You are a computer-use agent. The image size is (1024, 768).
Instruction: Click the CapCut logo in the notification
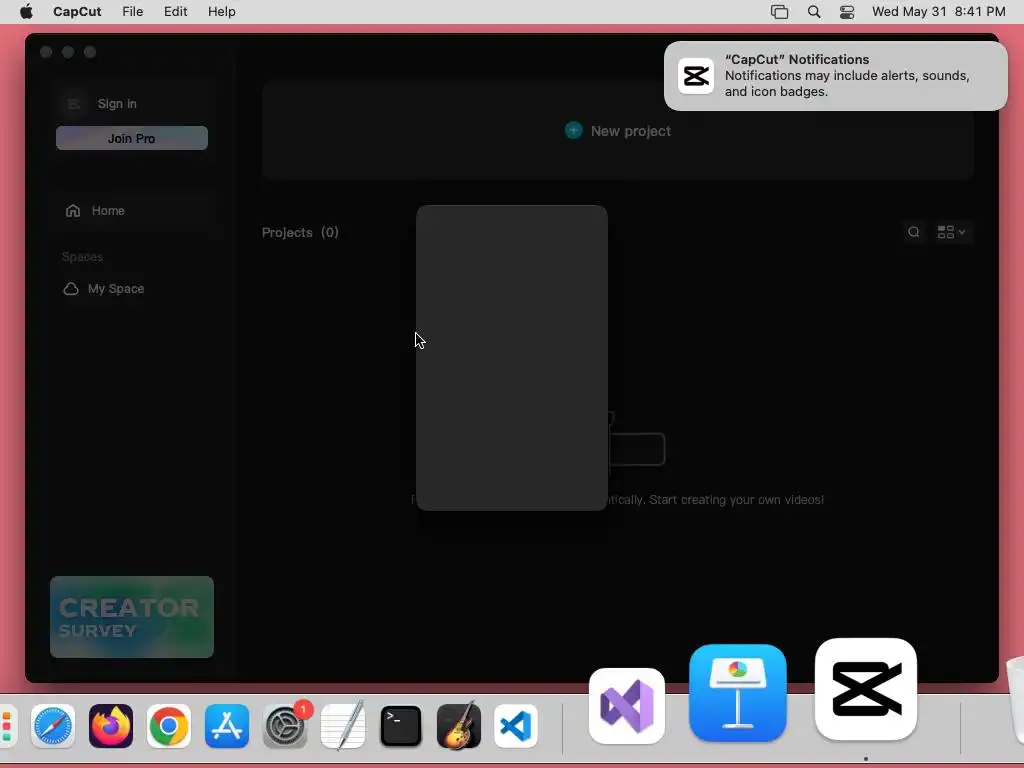point(696,76)
